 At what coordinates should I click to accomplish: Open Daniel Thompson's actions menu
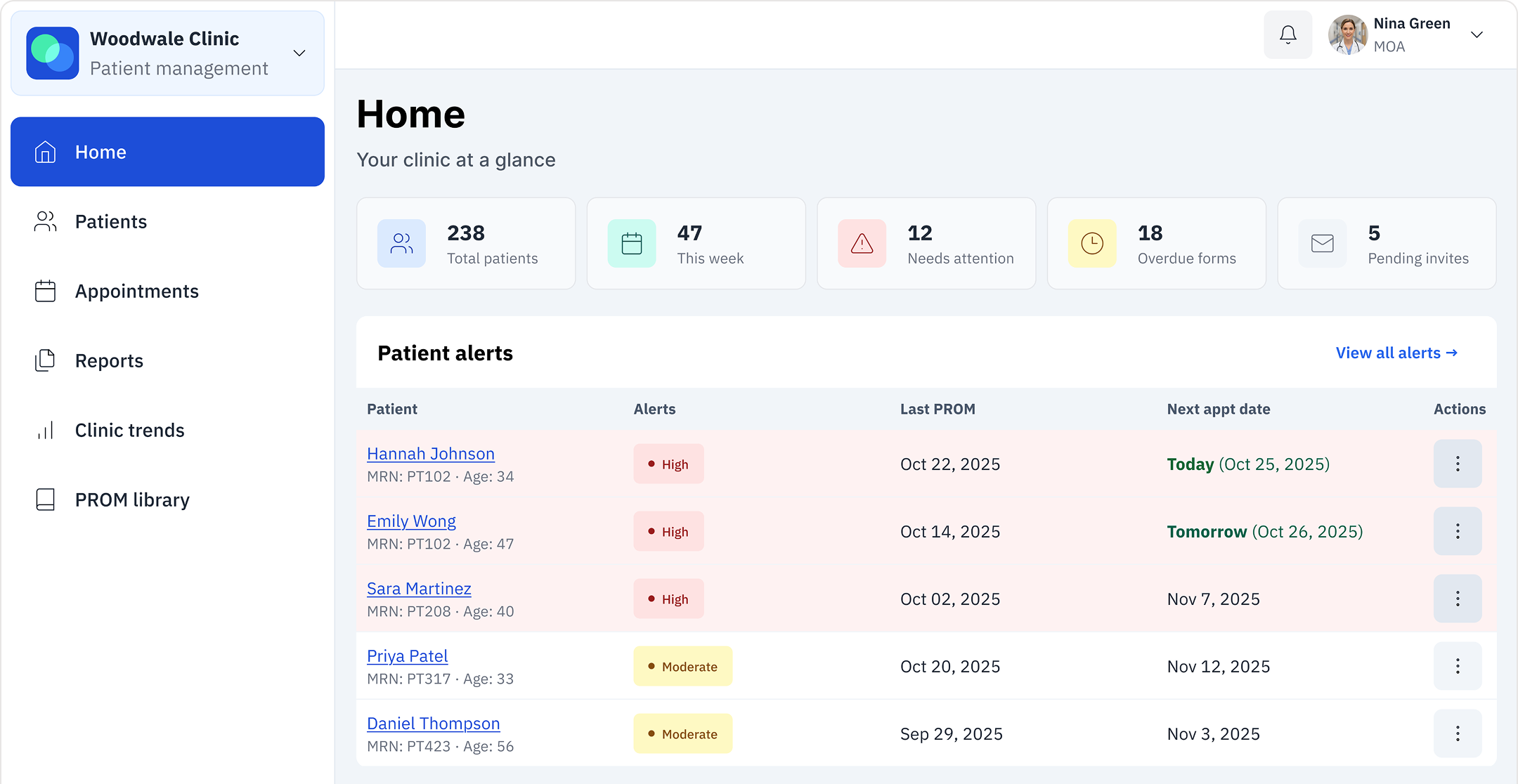(x=1458, y=733)
